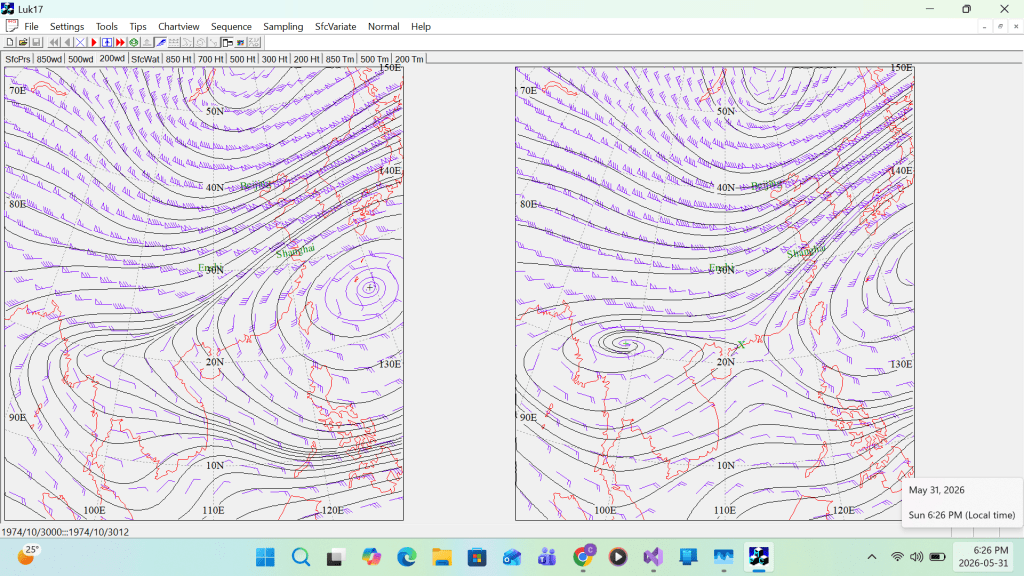
Task: Click the cyclone center cross on left chart
Action: click(370, 287)
